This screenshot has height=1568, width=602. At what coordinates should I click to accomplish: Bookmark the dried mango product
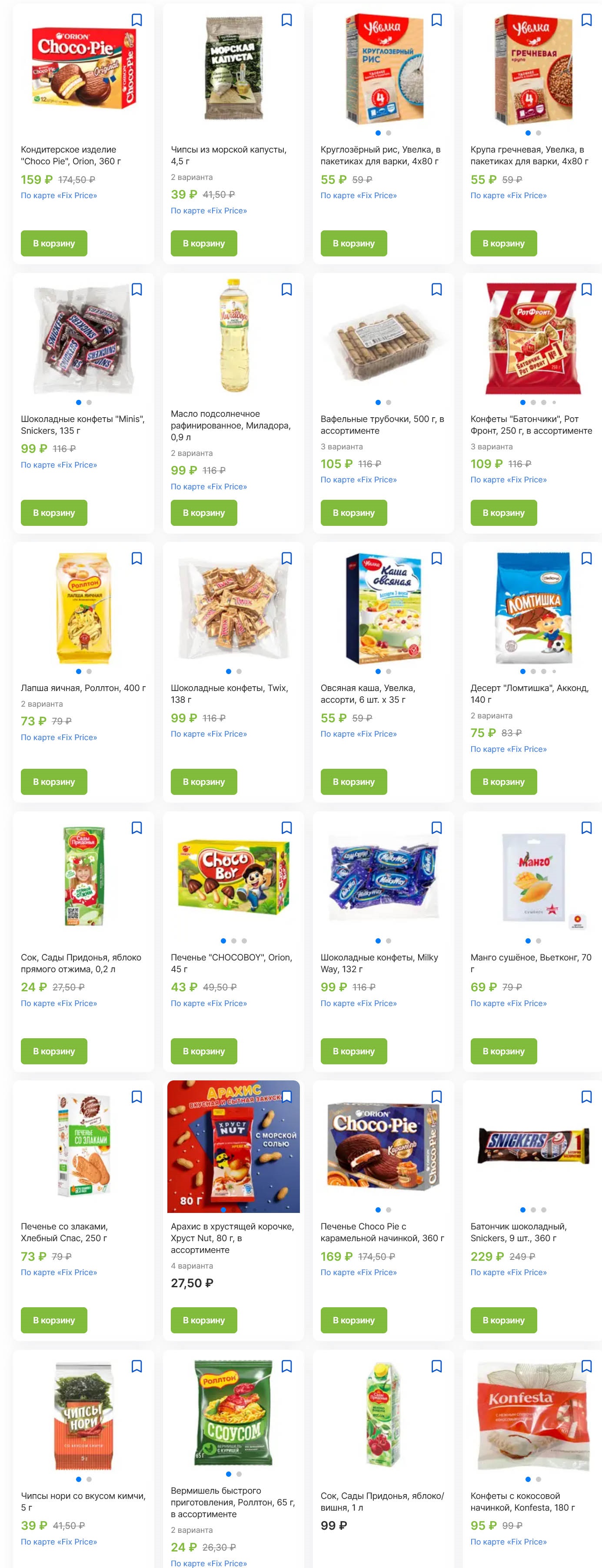pyautogui.click(x=585, y=827)
